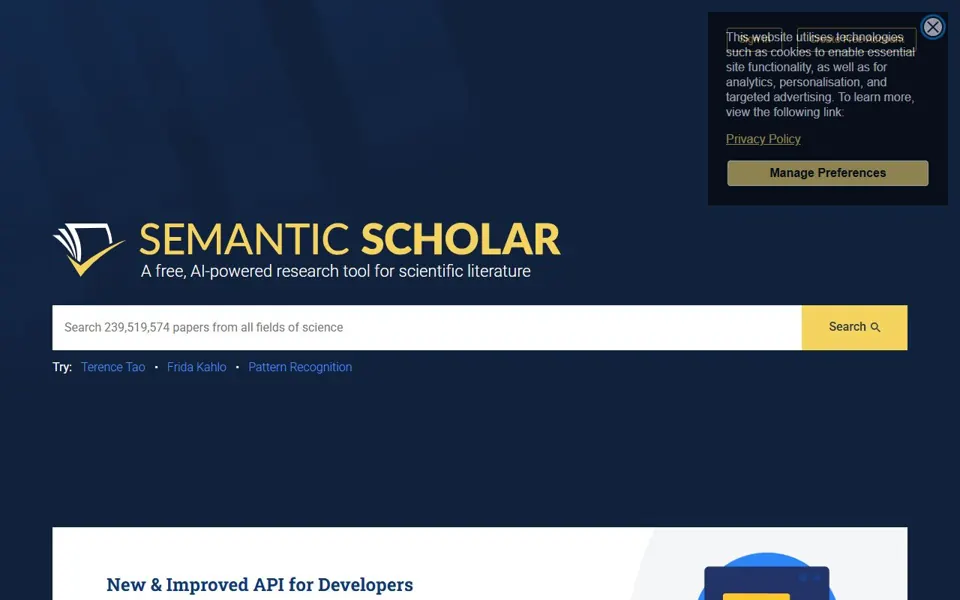Click the AI-powered research tool tagline
The image size is (960, 600).
tap(336, 271)
